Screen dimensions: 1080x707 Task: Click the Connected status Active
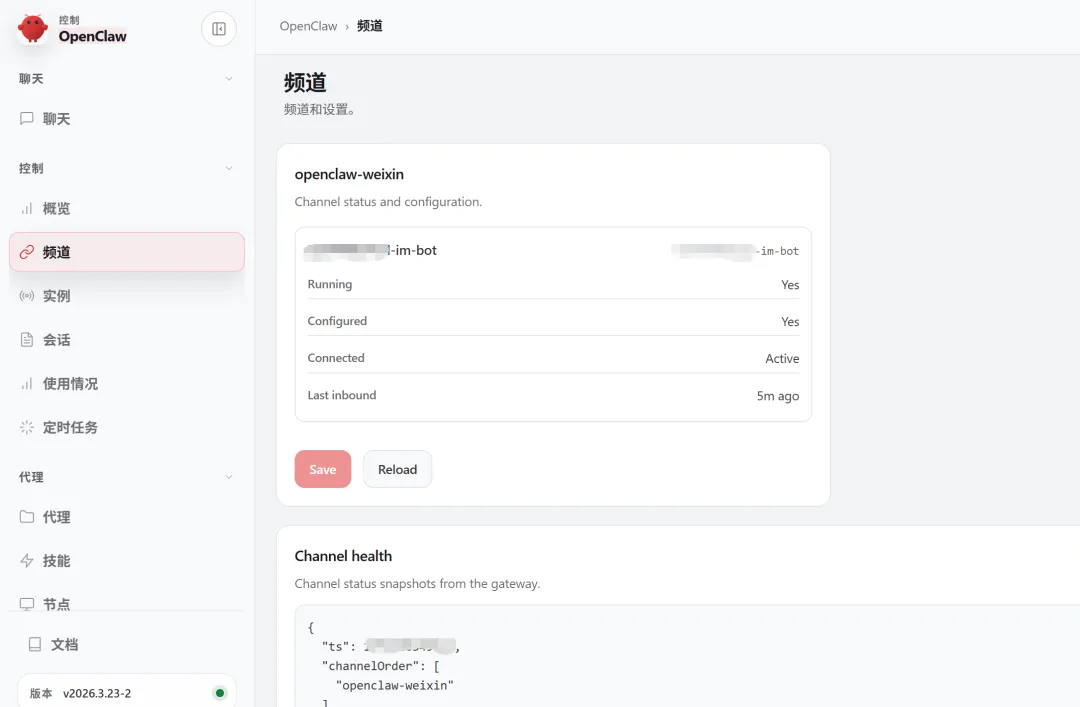[782, 358]
